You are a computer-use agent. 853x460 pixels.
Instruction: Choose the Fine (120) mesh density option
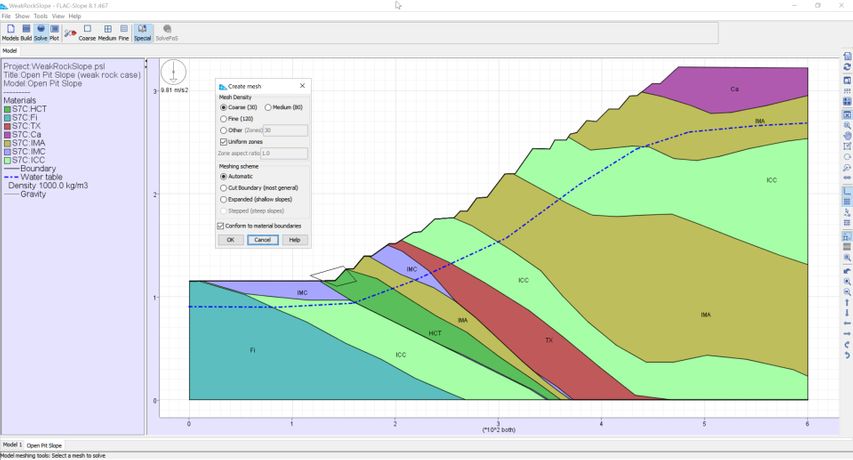point(223,119)
